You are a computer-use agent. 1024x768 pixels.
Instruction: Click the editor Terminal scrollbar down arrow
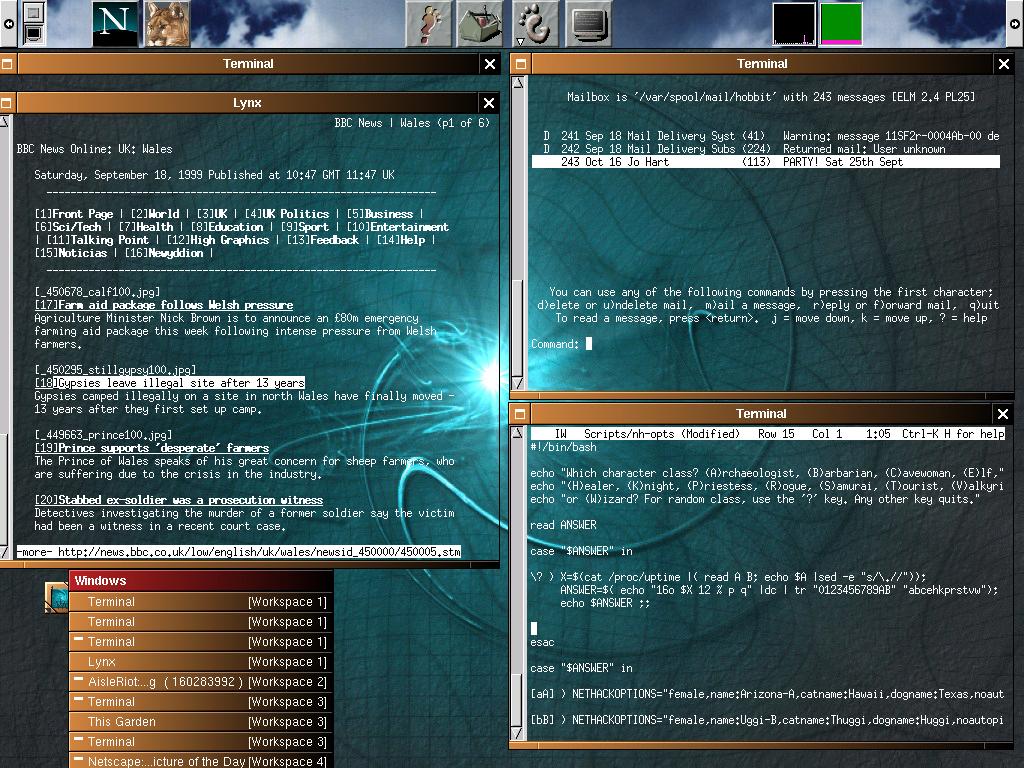(x=517, y=734)
